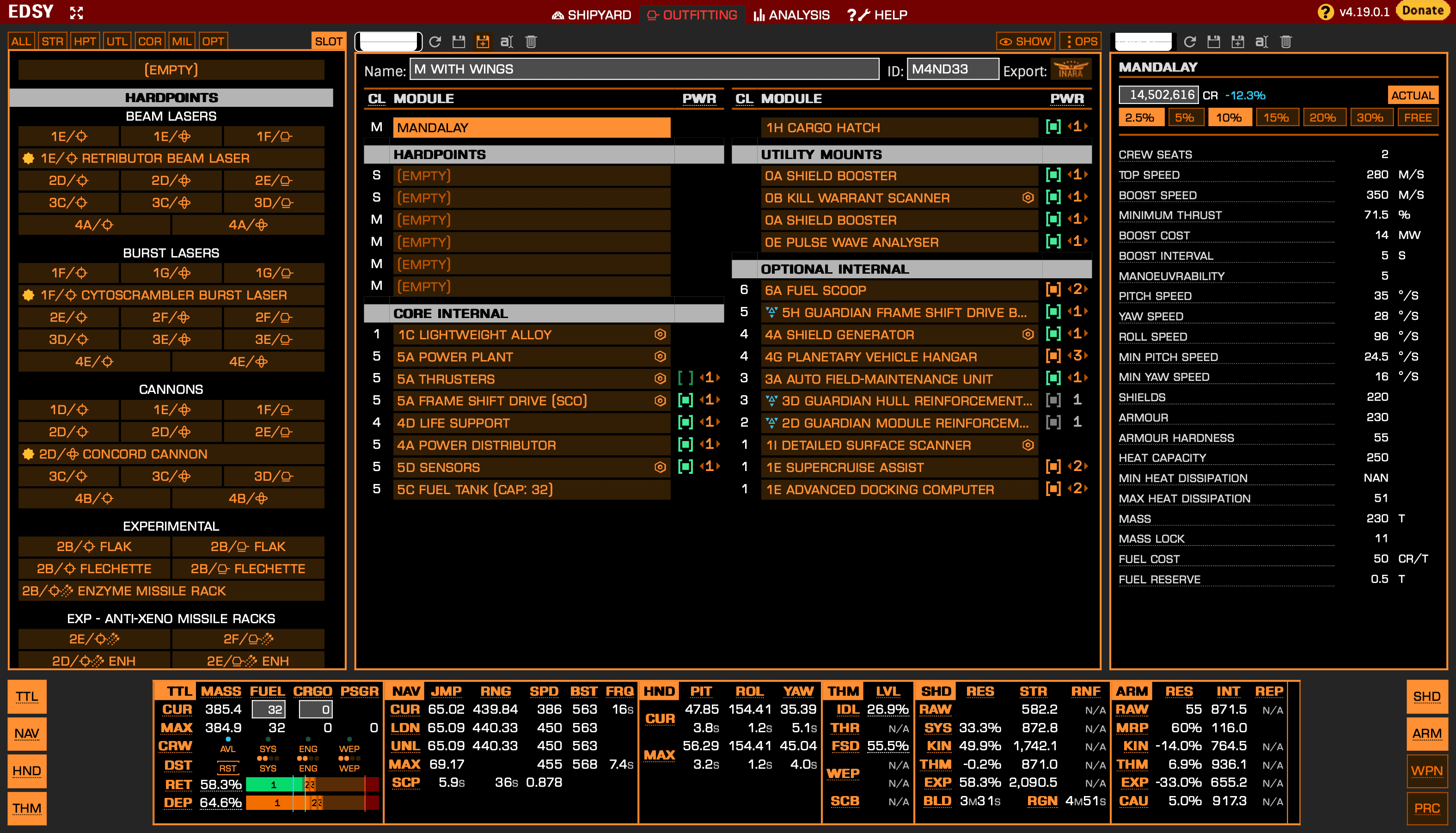Click the fullscreen icon beside the EDSY logo
This screenshot has width=1456, height=833.
77,12
